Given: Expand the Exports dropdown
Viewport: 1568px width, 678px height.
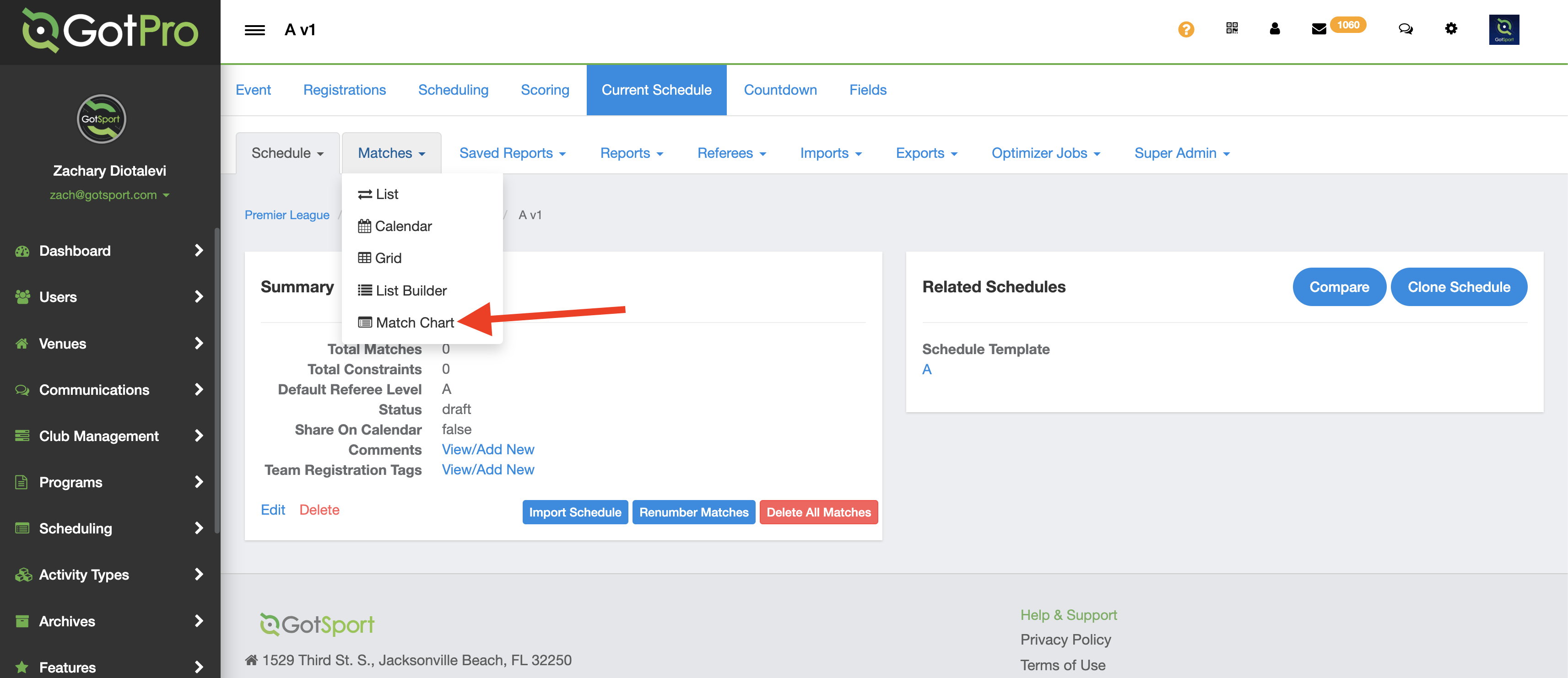Looking at the screenshot, I should [x=926, y=153].
